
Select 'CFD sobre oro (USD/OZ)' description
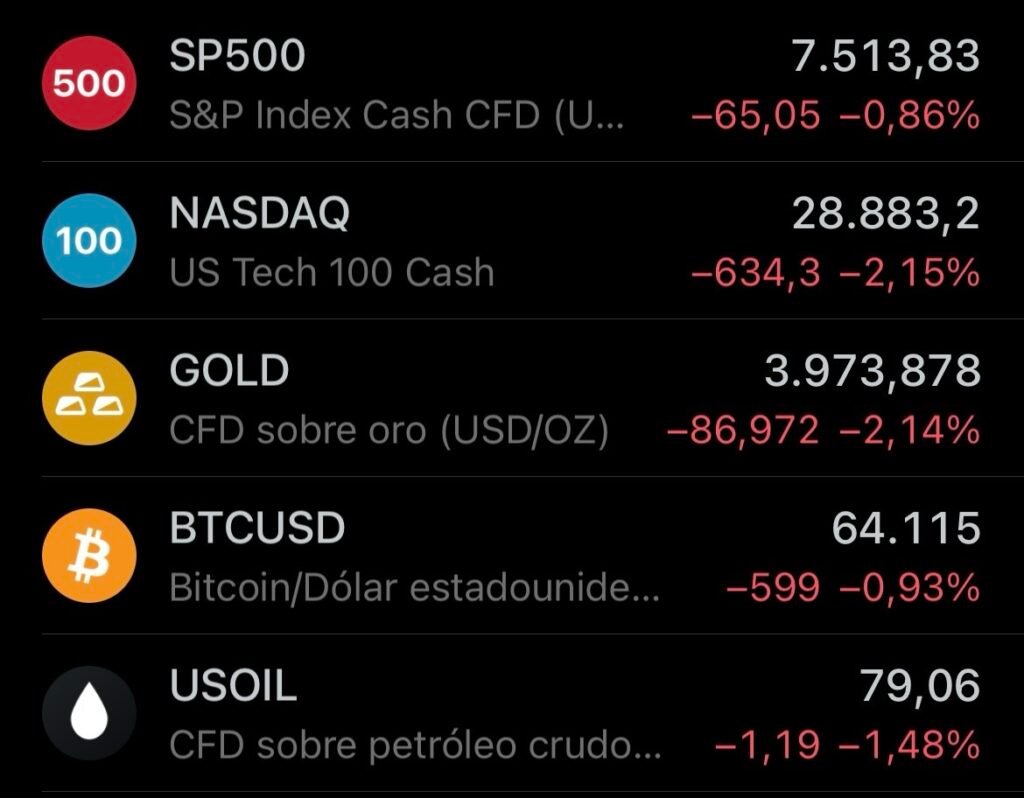pos(389,431)
